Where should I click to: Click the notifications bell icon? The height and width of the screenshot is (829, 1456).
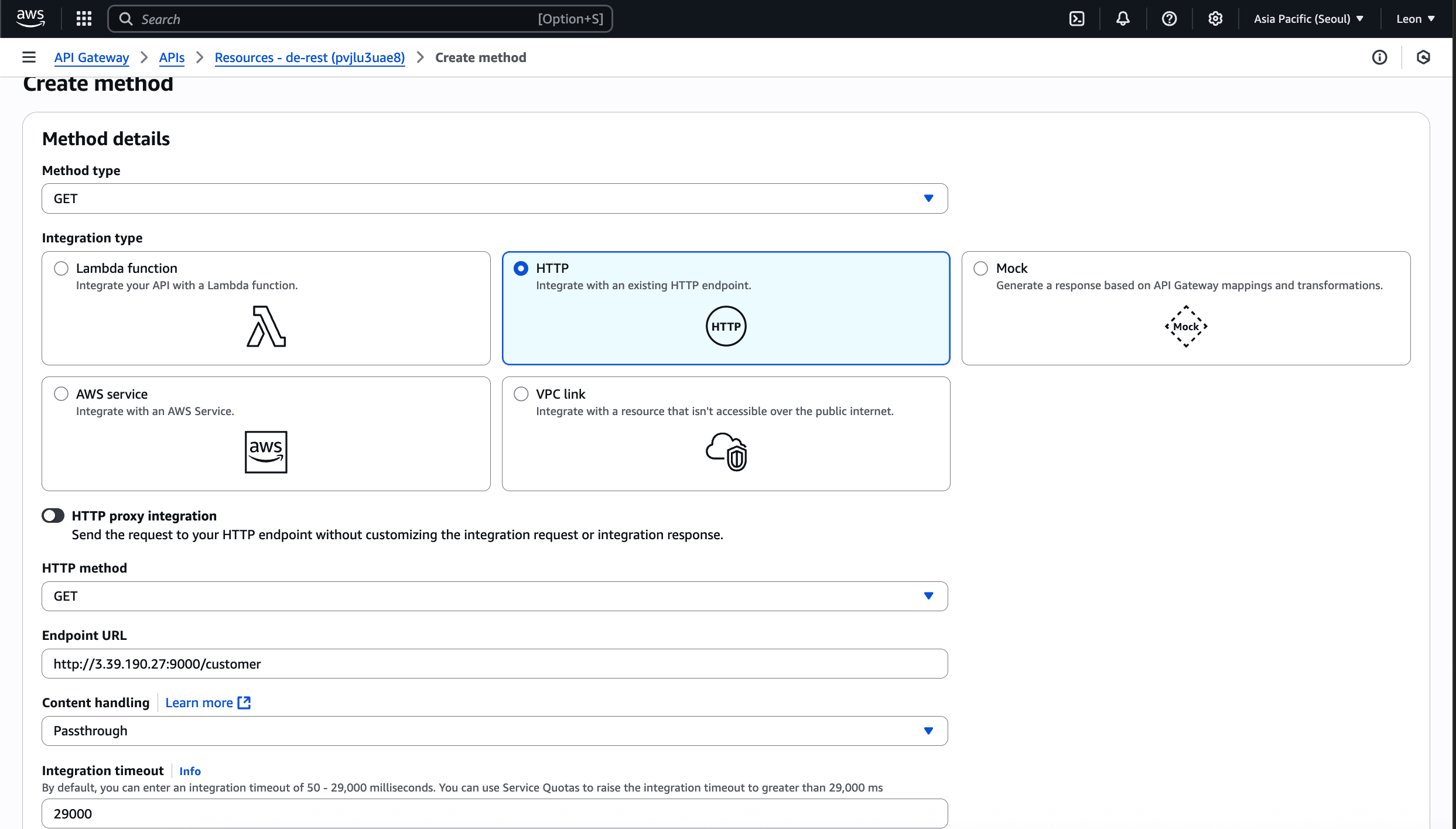pos(1122,19)
